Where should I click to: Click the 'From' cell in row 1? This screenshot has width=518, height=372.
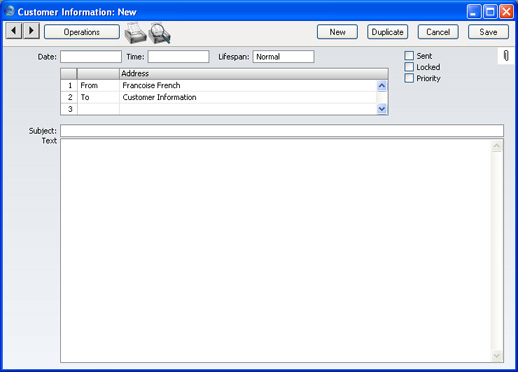point(98,85)
